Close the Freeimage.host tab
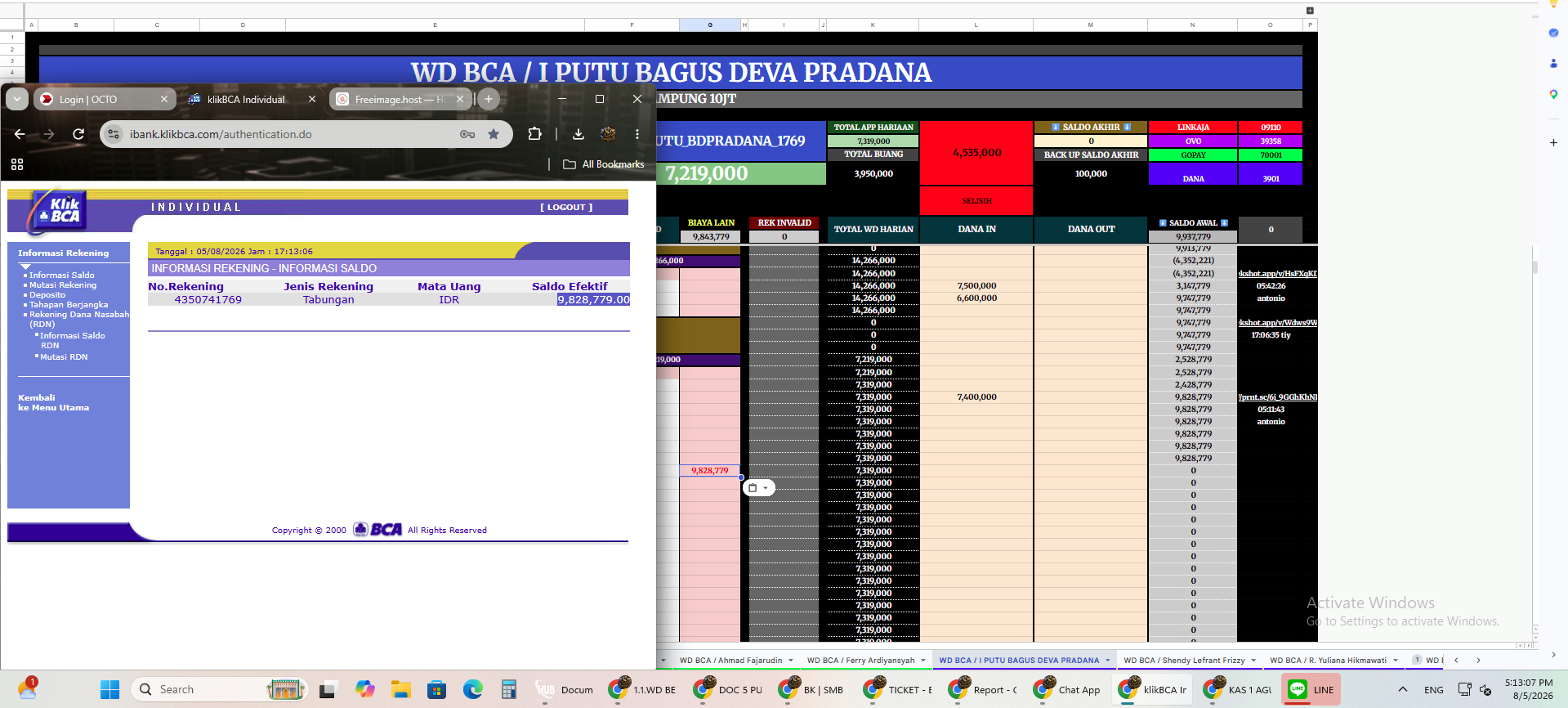This screenshot has width=1568, height=708. click(460, 99)
